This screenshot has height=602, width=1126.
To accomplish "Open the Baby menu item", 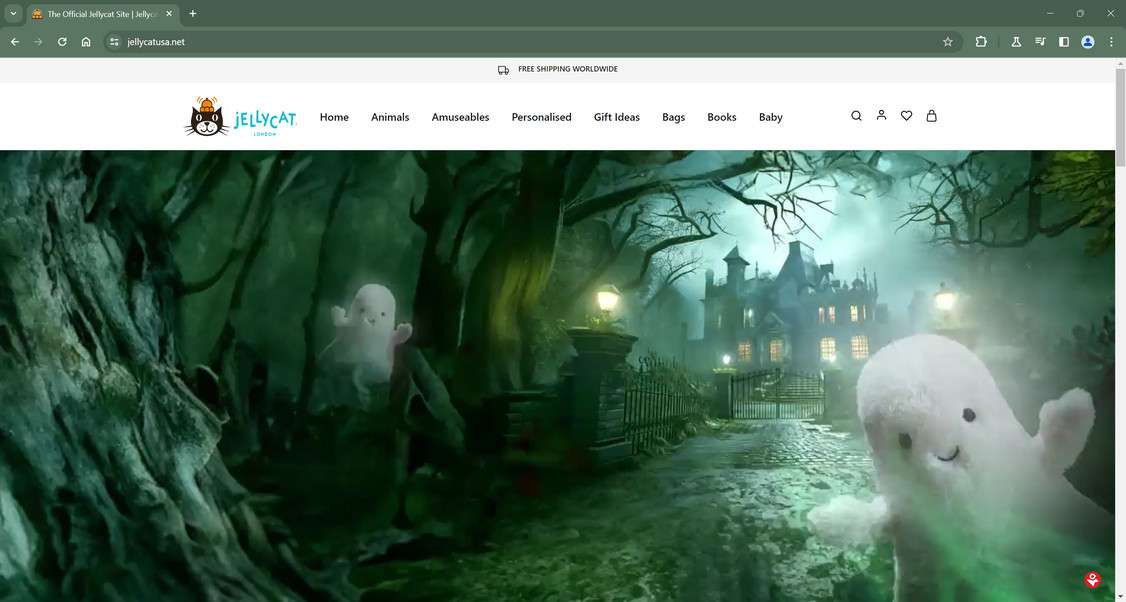I will click(771, 117).
